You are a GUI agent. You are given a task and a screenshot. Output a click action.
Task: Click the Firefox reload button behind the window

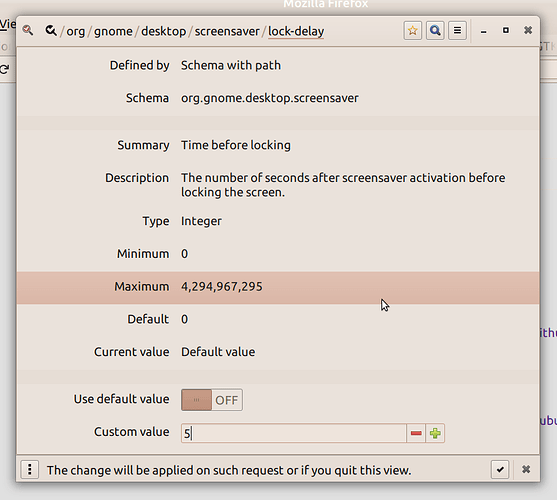click(4, 69)
